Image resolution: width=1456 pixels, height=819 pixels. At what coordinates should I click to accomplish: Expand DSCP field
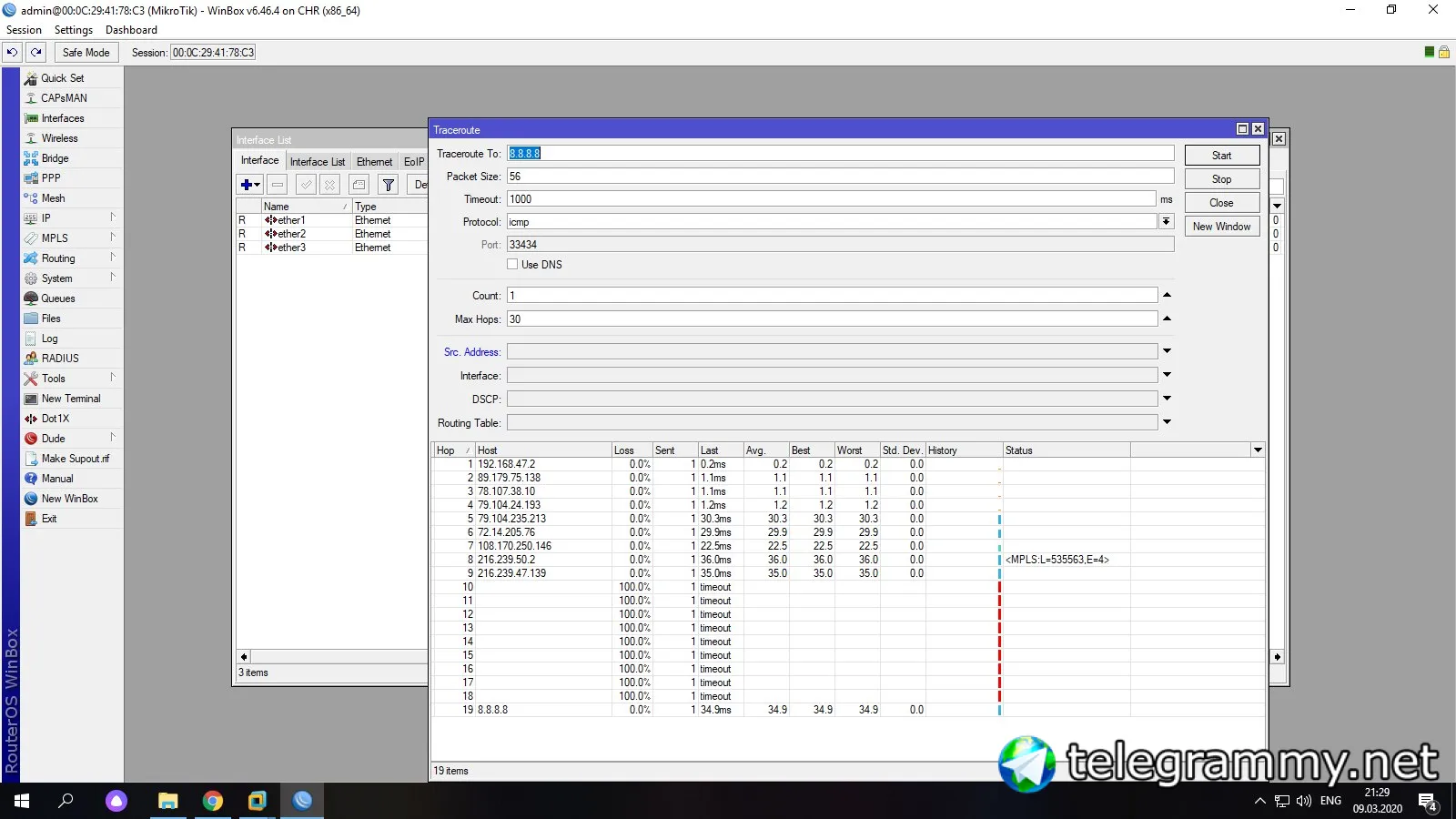click(1167, 399)
